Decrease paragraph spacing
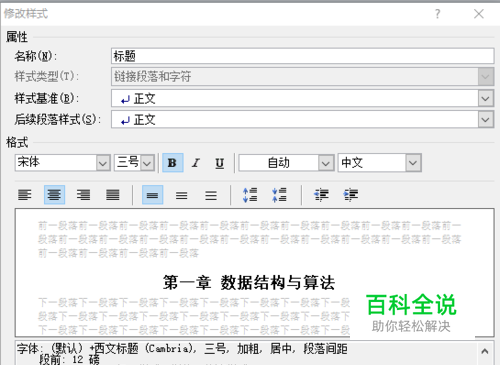This screenshot has height=365, width=500. coord(279,195)
